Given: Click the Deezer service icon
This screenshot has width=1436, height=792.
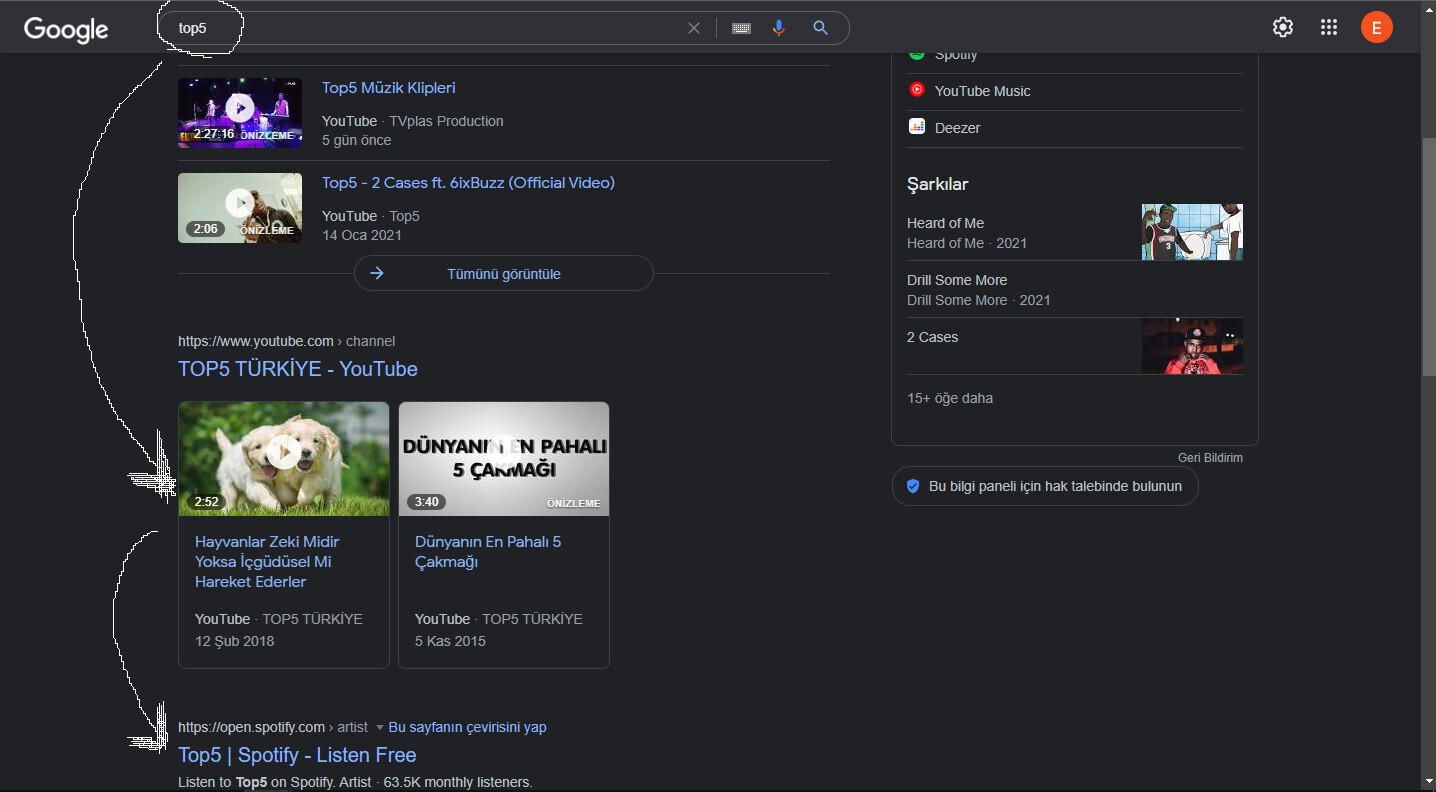Looking at the screenshot, I should pyautogui.click(x=917, y=127).
